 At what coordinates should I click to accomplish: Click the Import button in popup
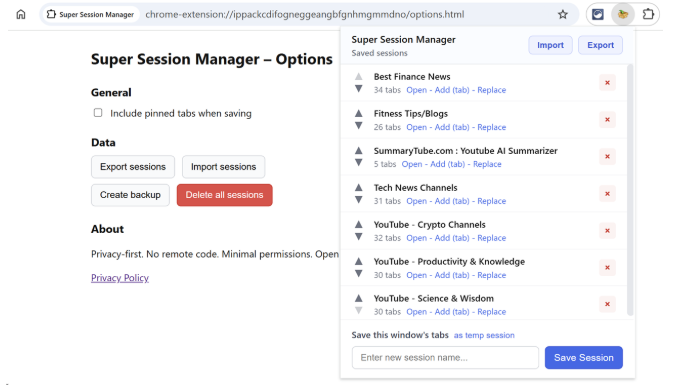[550, 45]
